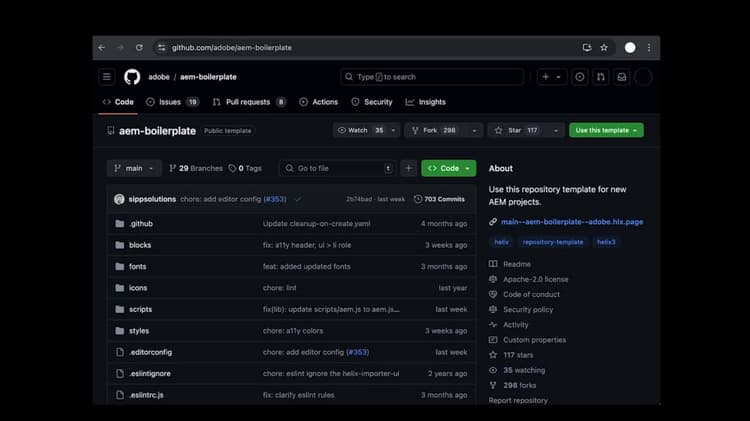750x421 pixels.
Task: Open the .eslintignore file
Action: tap(150, 374)
